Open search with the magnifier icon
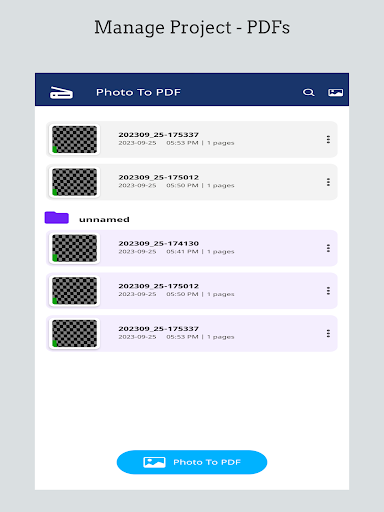Viewport: 384px width, 512px height. pyautogui.click(x=309, y=92)
